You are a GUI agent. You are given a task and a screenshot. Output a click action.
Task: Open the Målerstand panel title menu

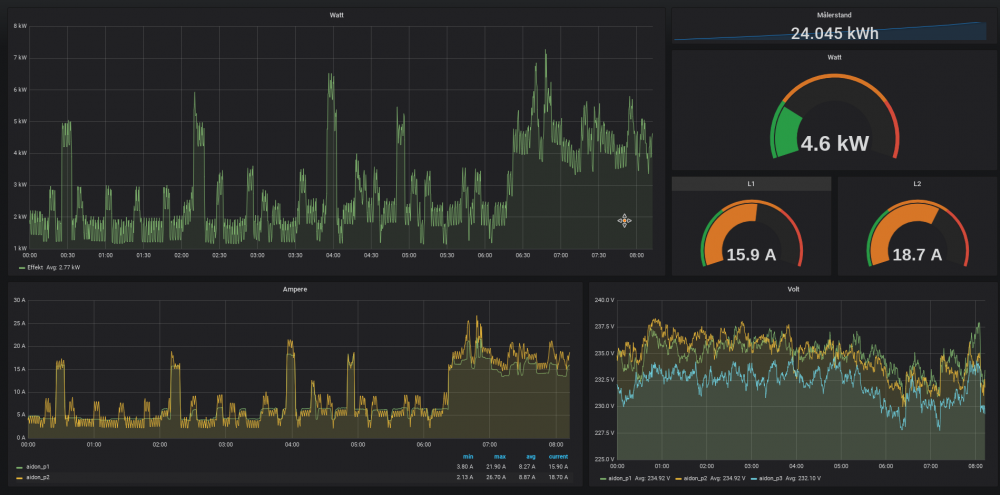click(833, 16)
